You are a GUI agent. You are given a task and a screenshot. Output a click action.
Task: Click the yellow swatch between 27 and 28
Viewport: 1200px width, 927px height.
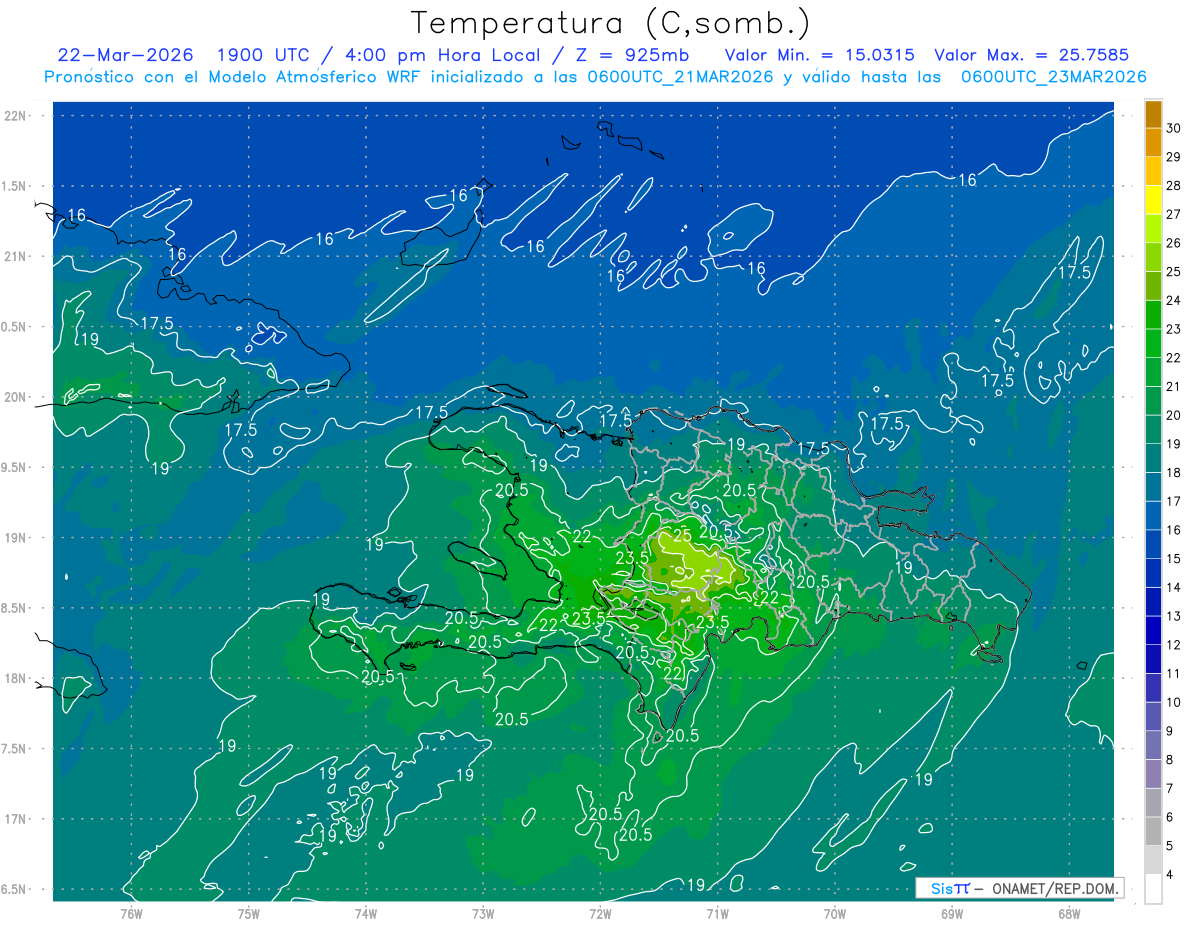point(1153,199)
